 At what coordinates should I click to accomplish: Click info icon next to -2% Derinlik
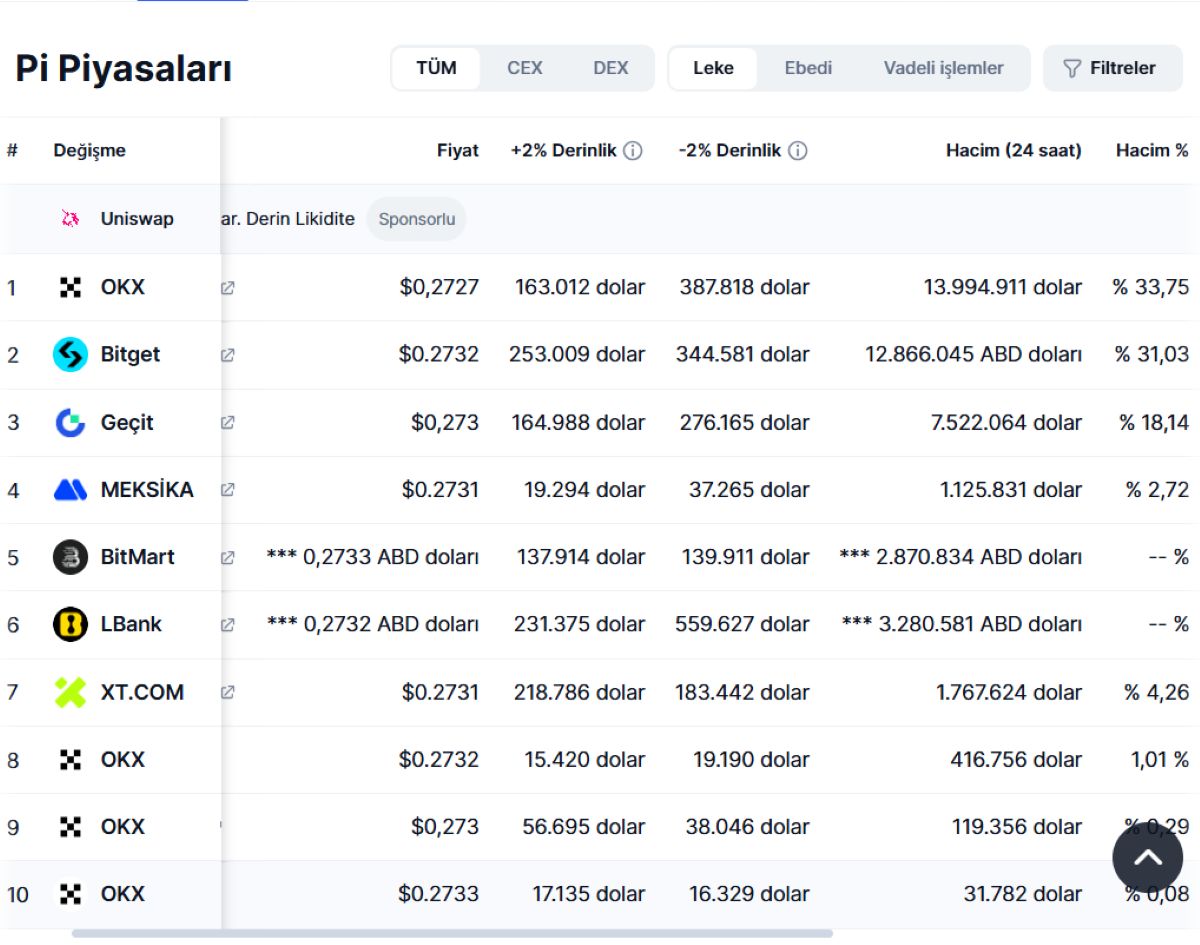pyautogui.click(x=797, y=151)
